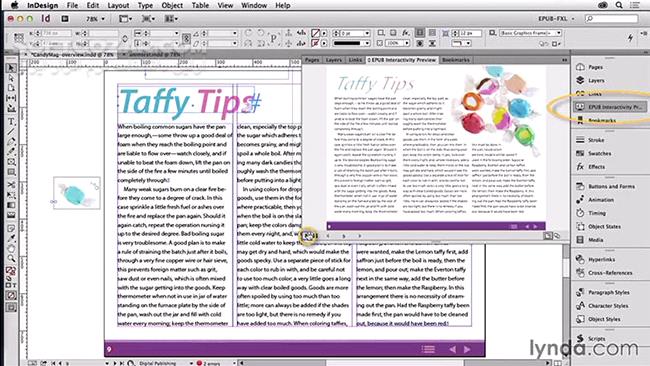
Task: Open the Screen Mode dropdown
Action: (x=148, y=19)
